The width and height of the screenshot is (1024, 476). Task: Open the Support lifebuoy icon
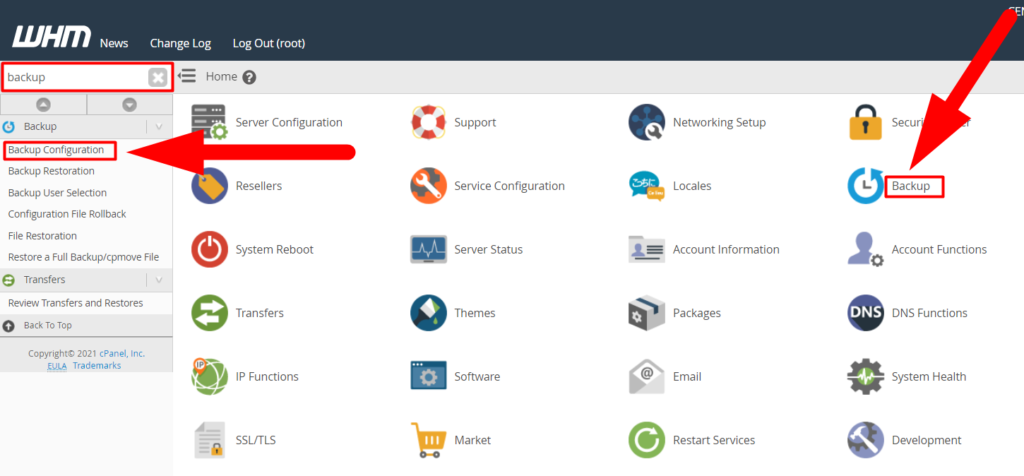click(x=428, y=122)
